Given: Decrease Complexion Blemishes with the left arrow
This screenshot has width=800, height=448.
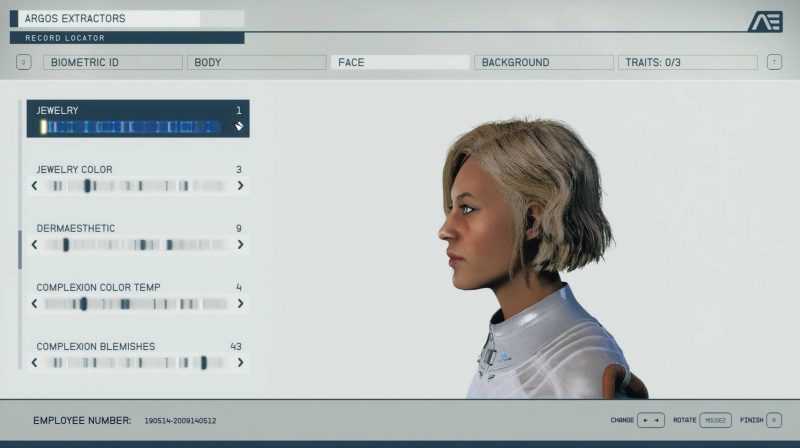Looking at the screenshot, I should coord(35,363).
